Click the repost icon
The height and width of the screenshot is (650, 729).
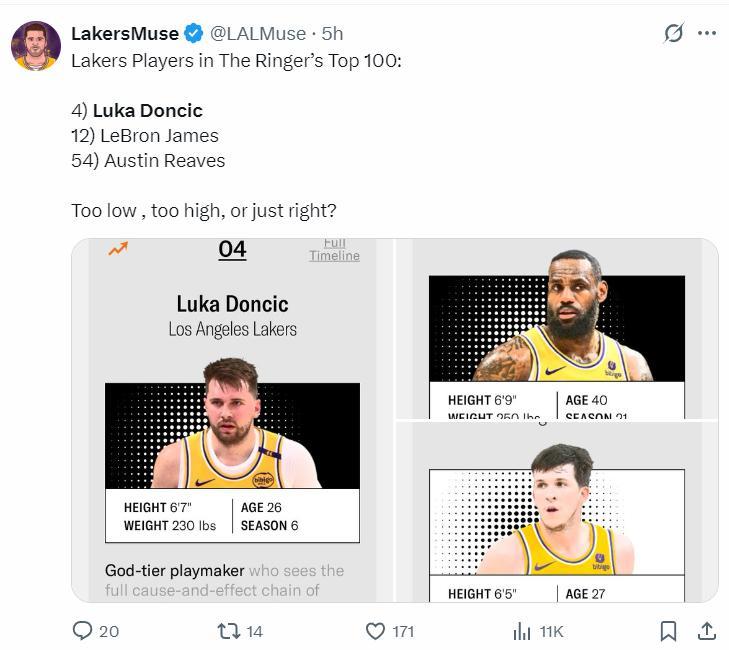228,631
